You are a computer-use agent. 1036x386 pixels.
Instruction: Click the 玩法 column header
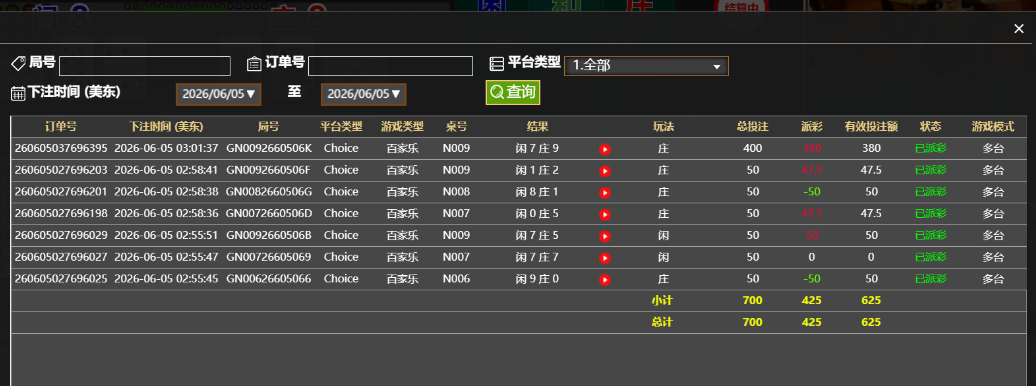[664, 126]
